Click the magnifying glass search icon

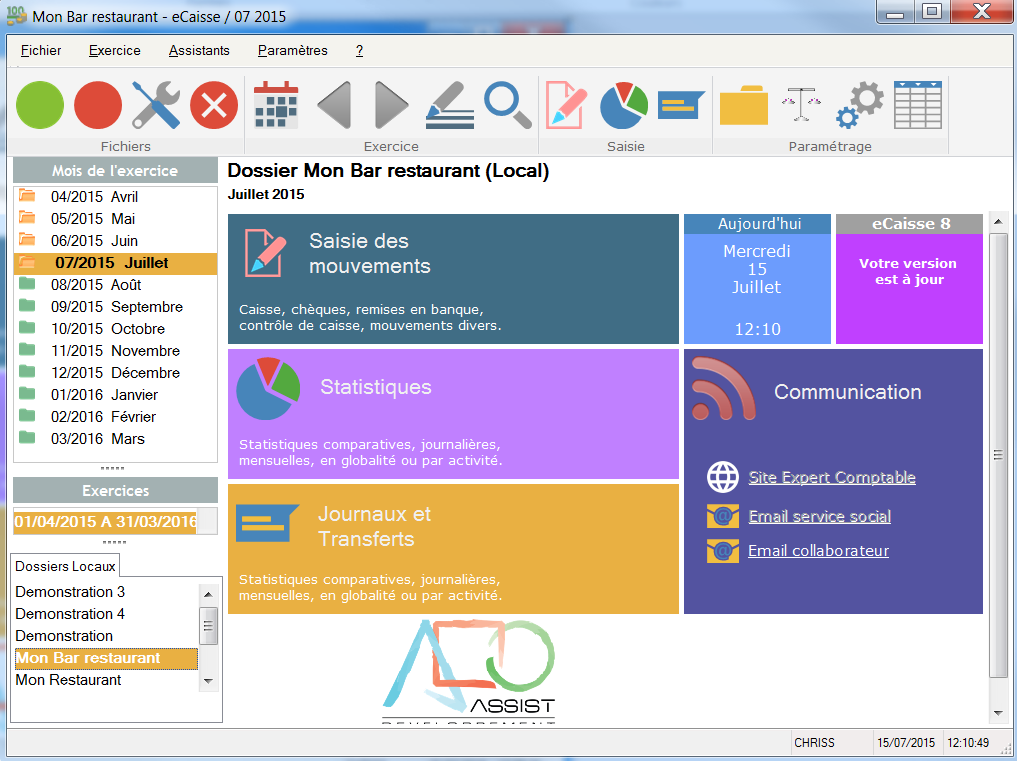(508, 105)
